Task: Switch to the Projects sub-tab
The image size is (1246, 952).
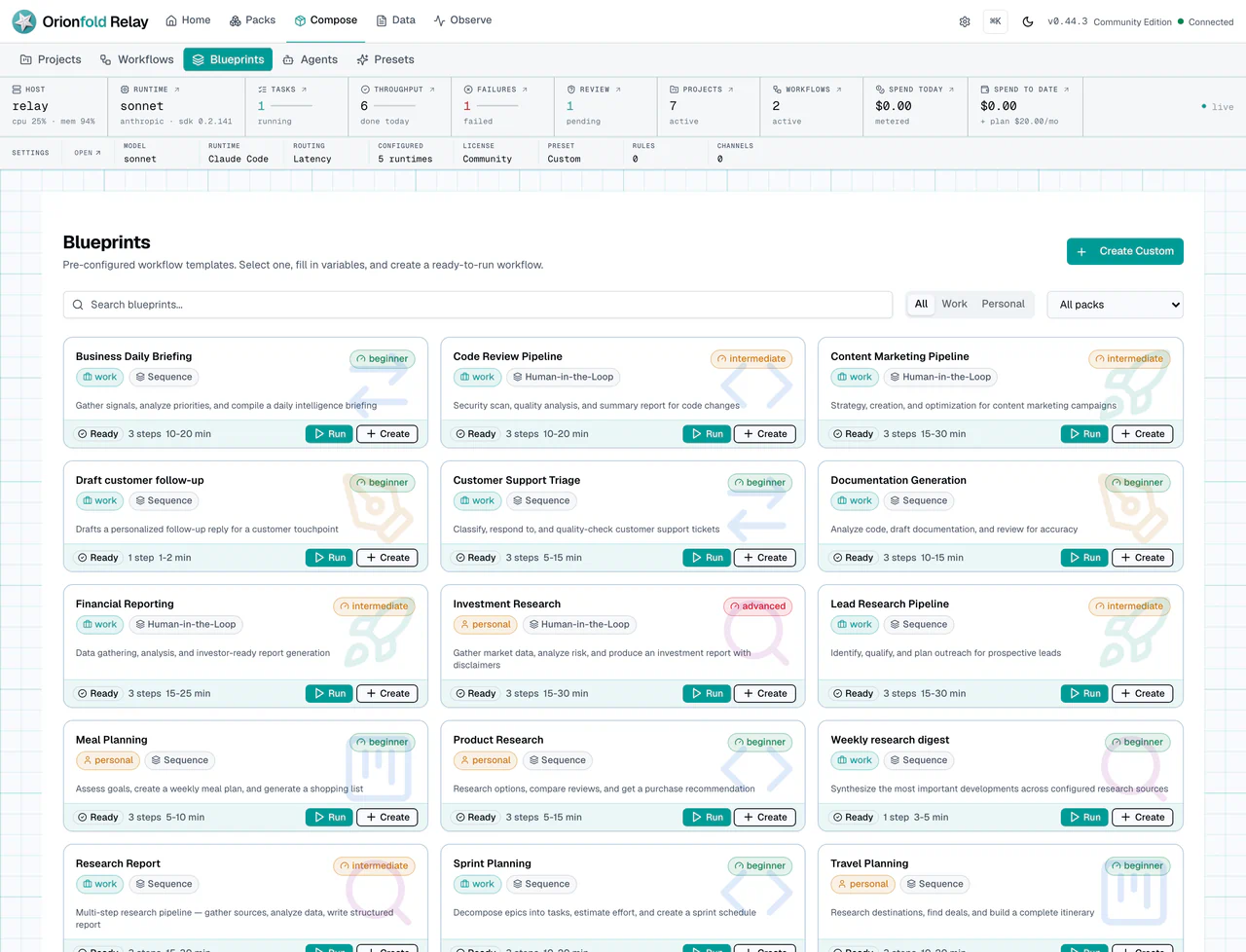Action: [51, 59]
